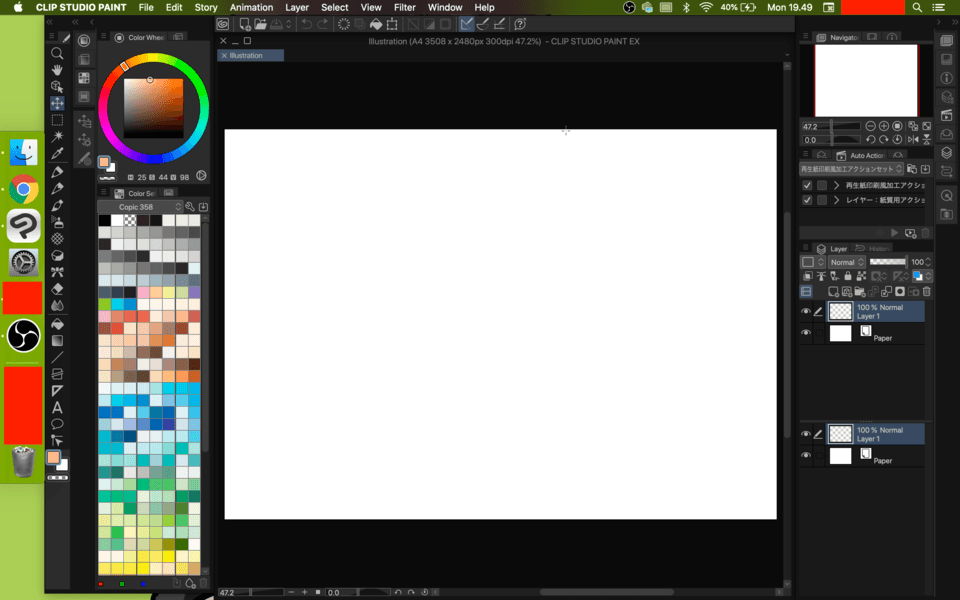Open the Filter menu
Screen dimensions: 960x600
404,7
